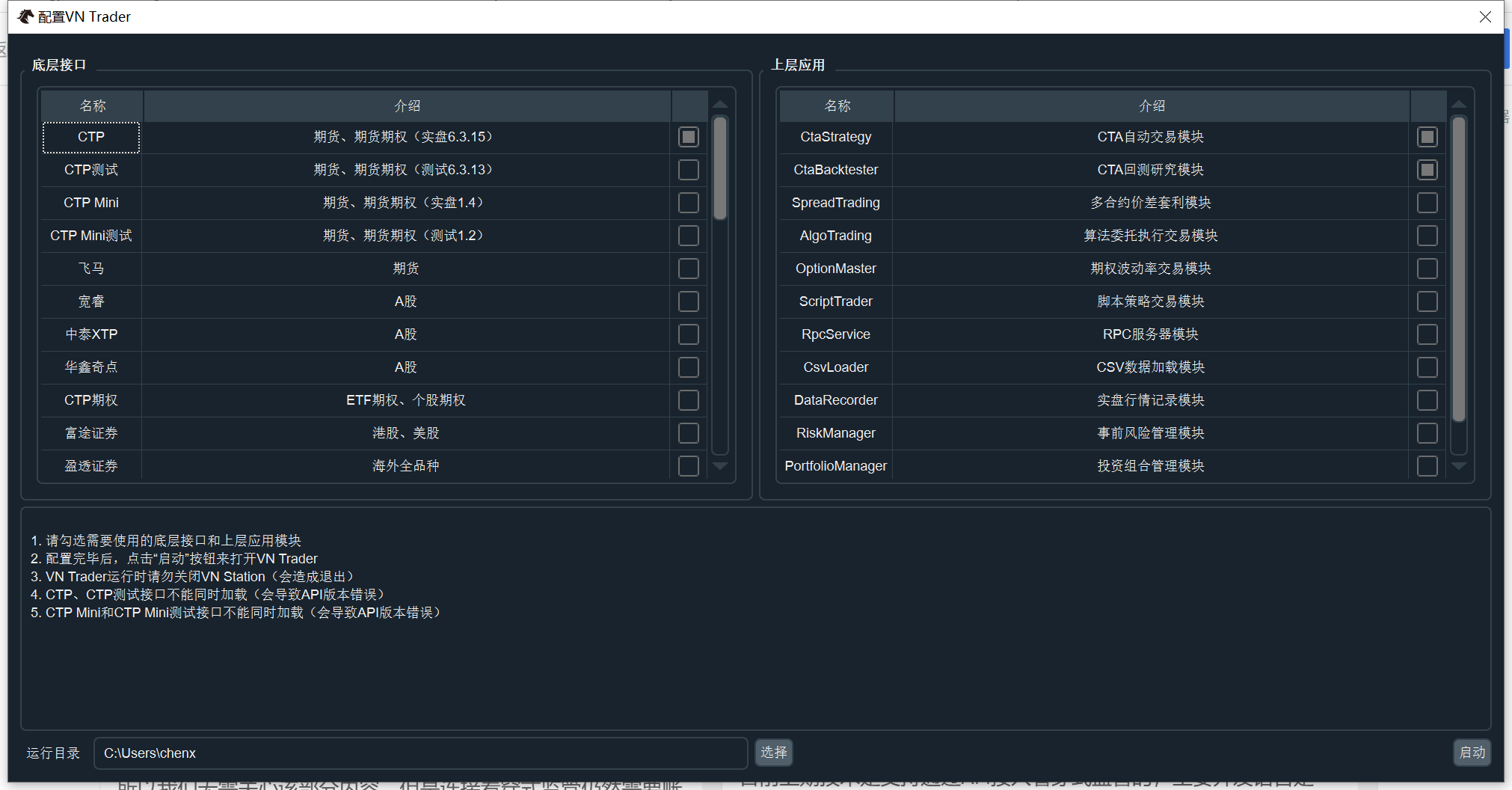Click the 运行目录 path input field
This screenshot has height=790, width=1512.
[420, 753]
